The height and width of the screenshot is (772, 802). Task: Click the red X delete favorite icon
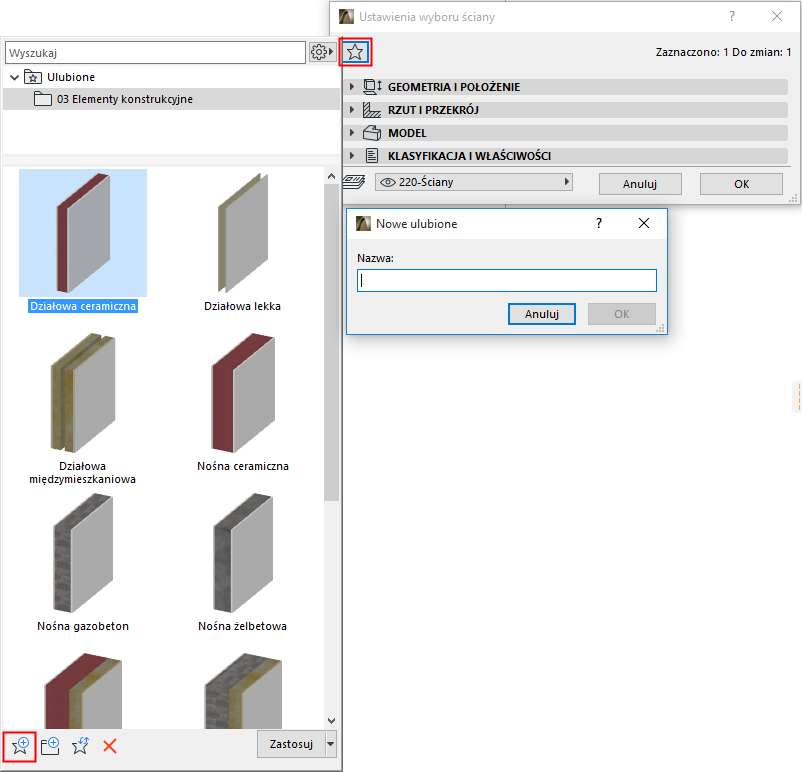tap(108, 745)
